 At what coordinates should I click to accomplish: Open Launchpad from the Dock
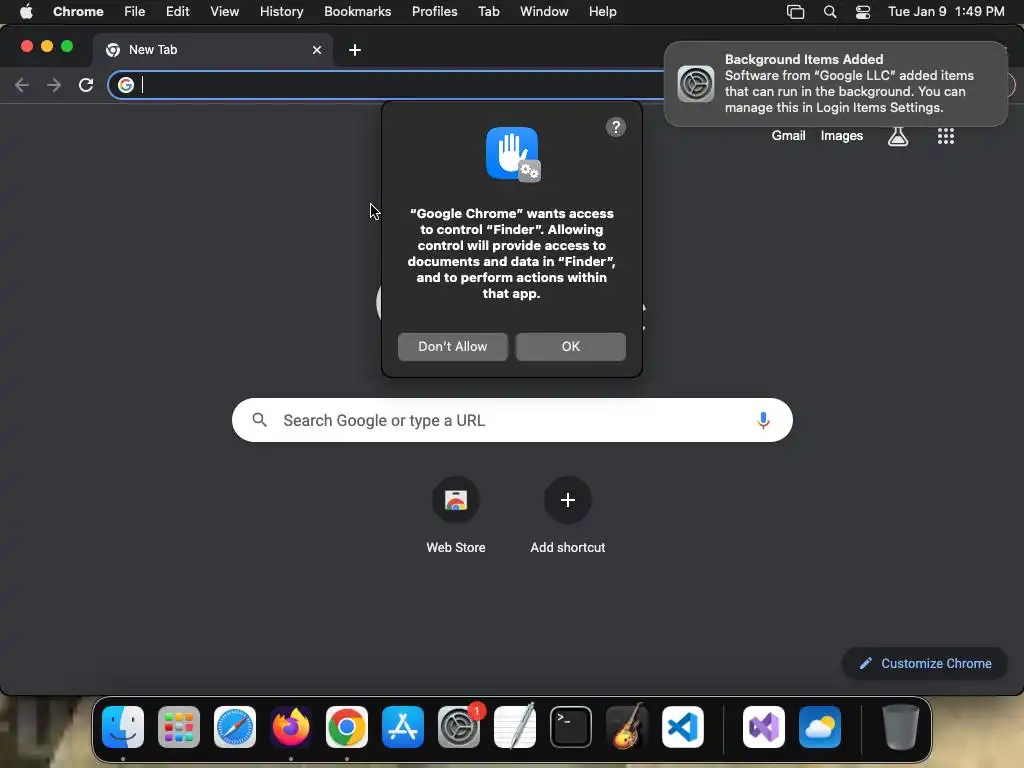(179, 727)
